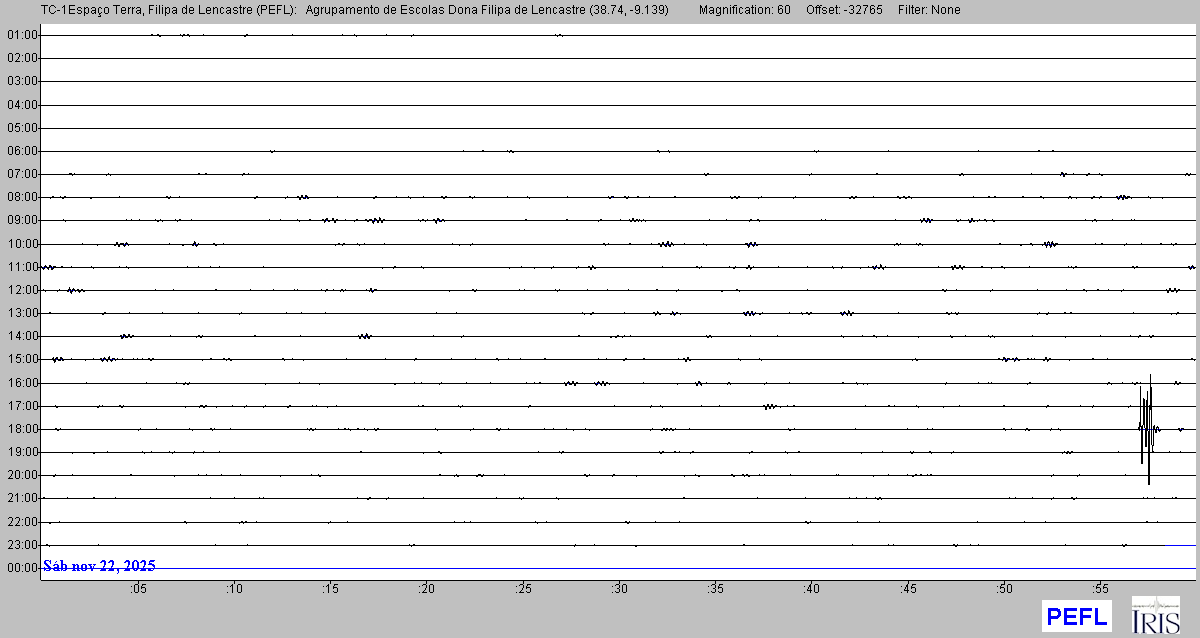The image size is (1200, 638).
Task: Click the Filter: None label
Action: [930, 10]
